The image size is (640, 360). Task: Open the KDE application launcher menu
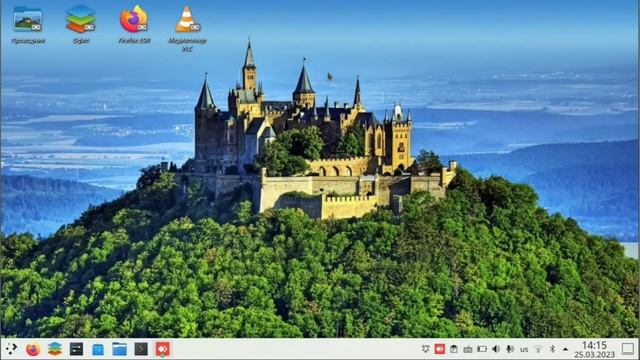pos(11,349)
